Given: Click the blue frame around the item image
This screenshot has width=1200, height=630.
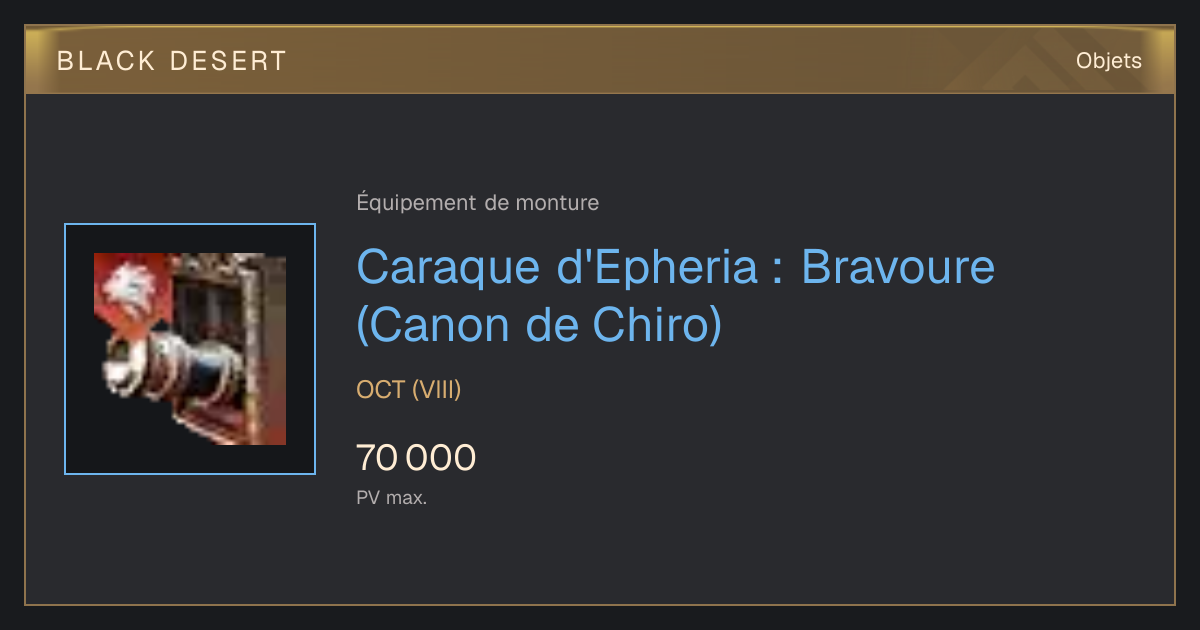Looking at the screenshot, I should 190,349.
